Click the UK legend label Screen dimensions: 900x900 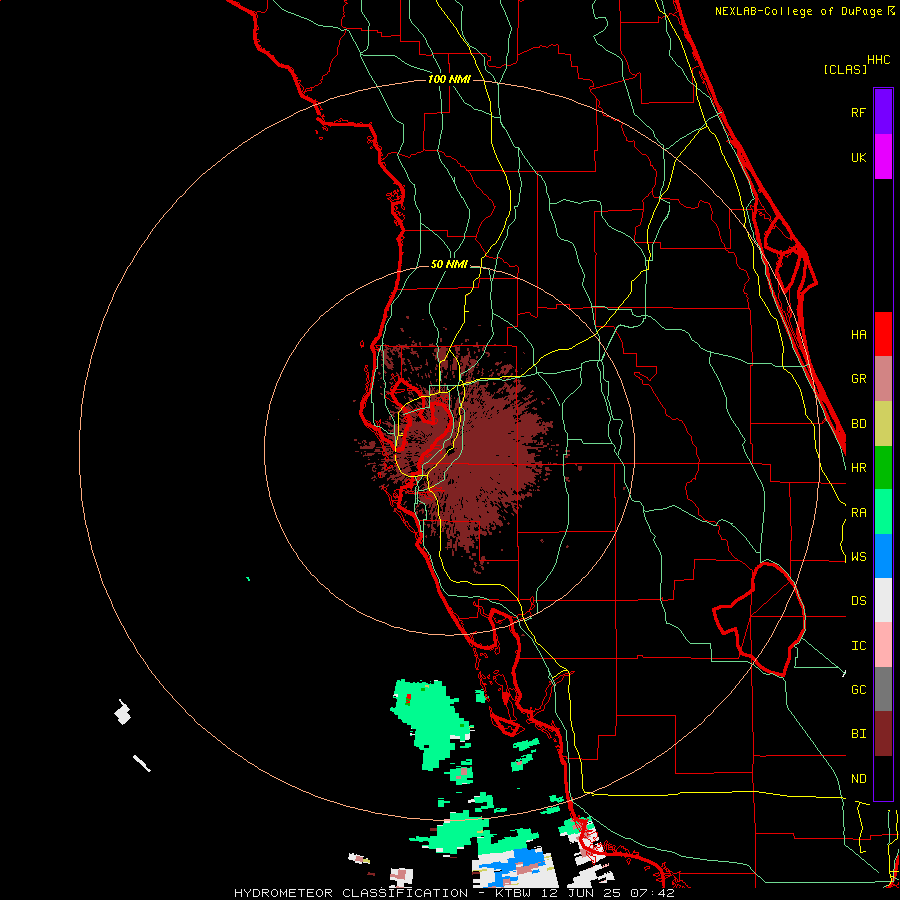coord(858,157)
